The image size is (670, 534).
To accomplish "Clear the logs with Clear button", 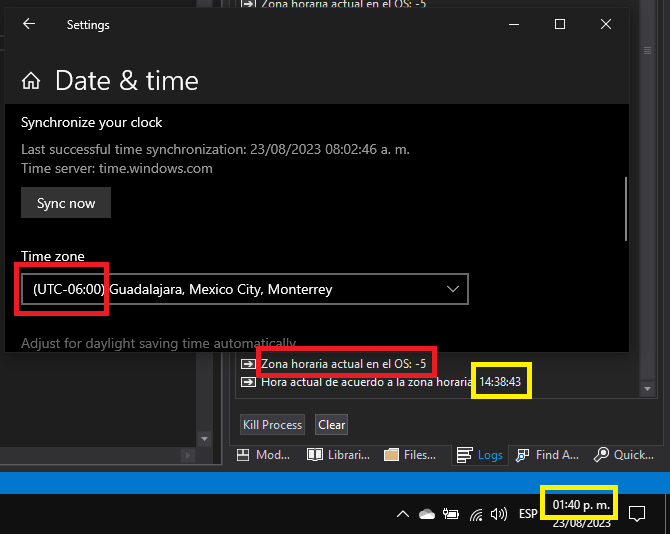I will click(332, 425).
